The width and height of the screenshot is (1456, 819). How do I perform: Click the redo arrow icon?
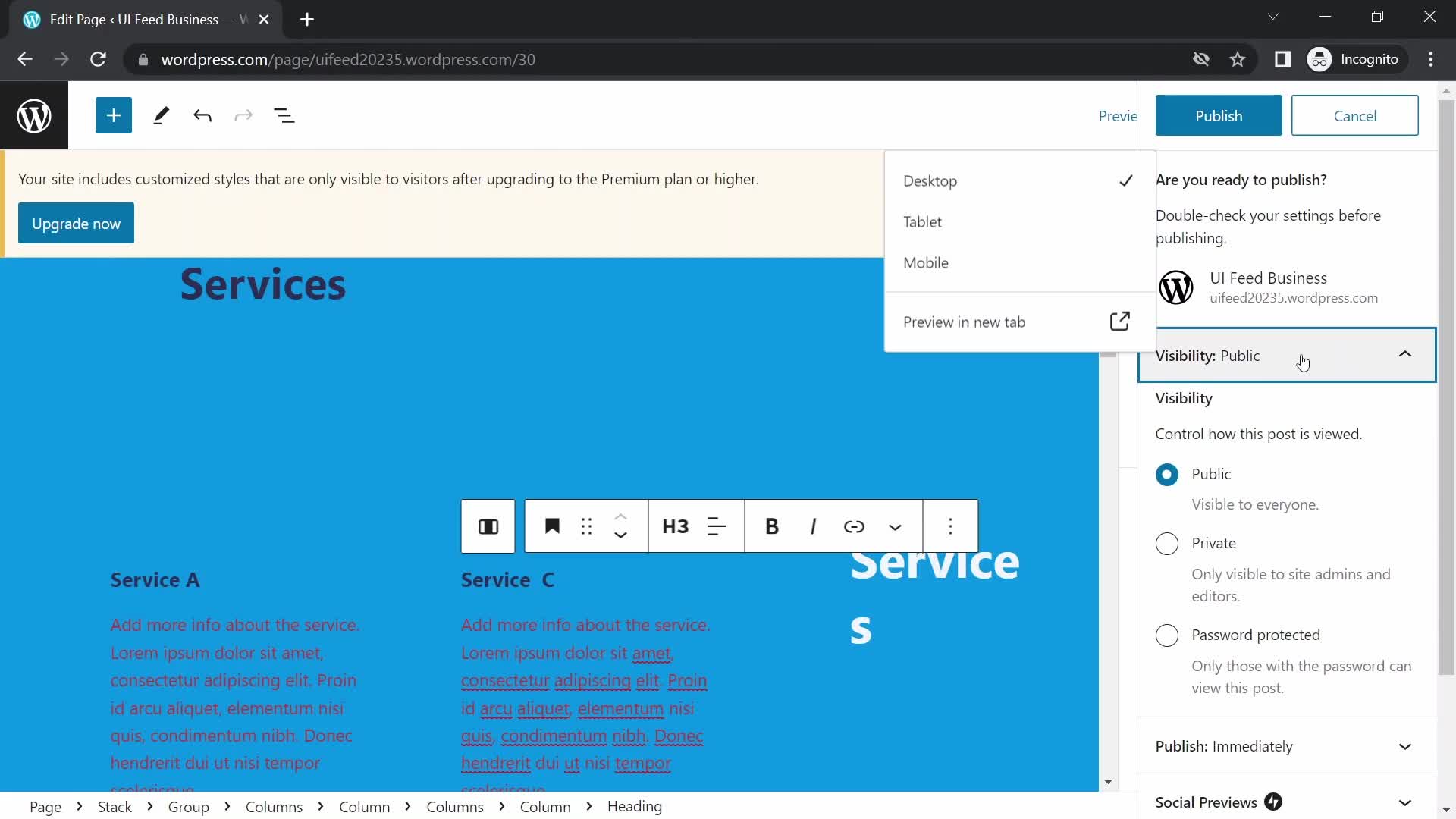[x=243, y=116]
